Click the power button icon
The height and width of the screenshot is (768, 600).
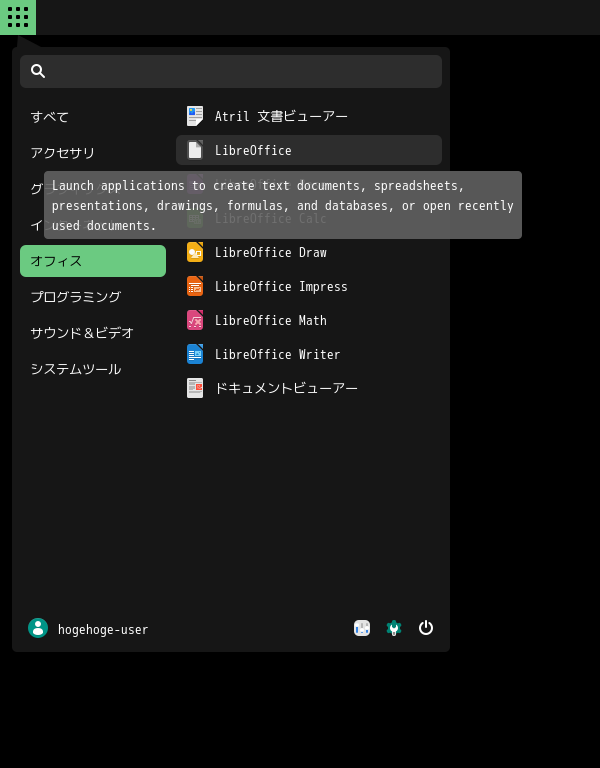pos(426,627)
